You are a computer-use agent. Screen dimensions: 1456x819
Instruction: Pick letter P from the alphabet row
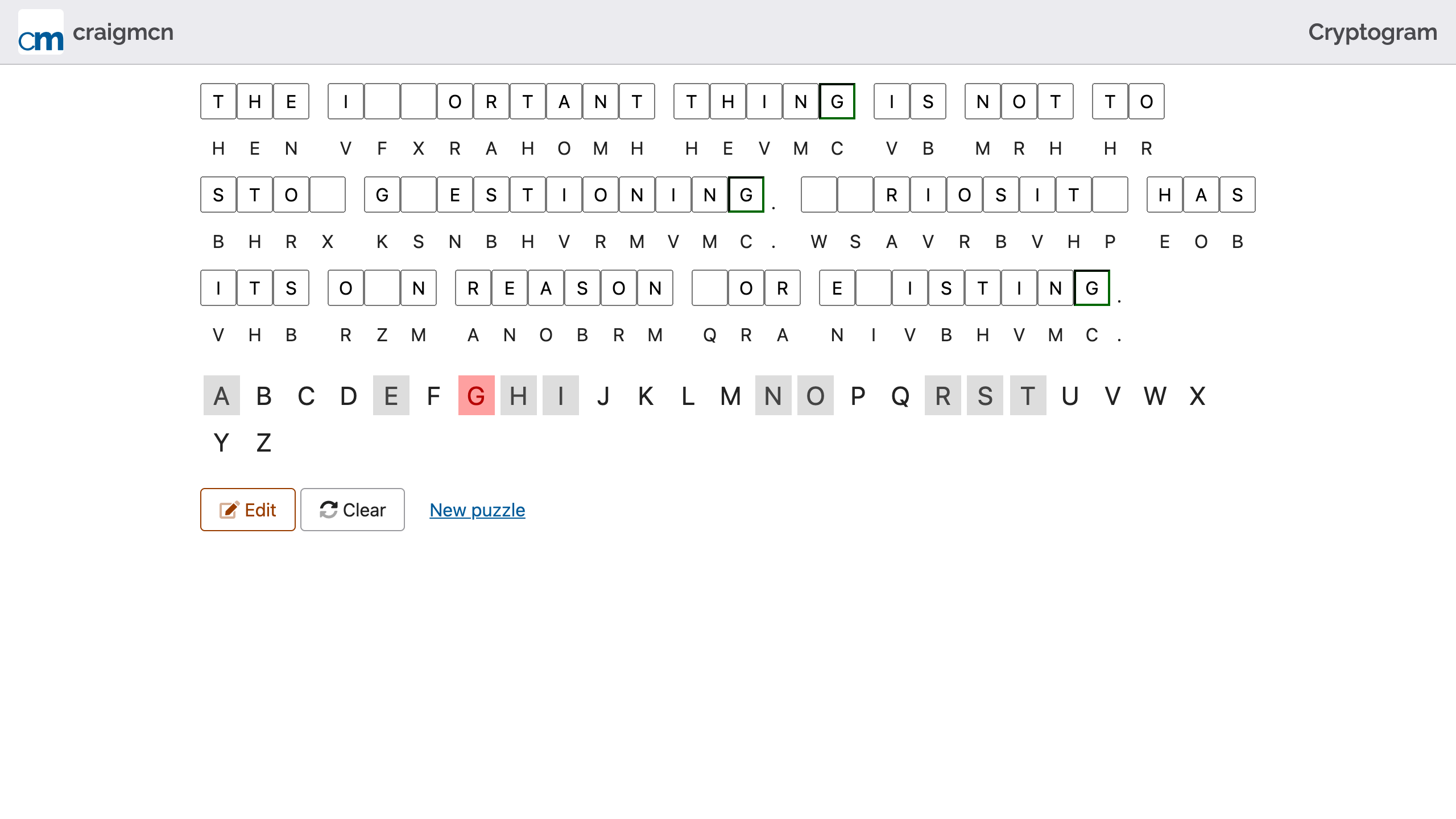pyautogui.click(x=858, y=396)
